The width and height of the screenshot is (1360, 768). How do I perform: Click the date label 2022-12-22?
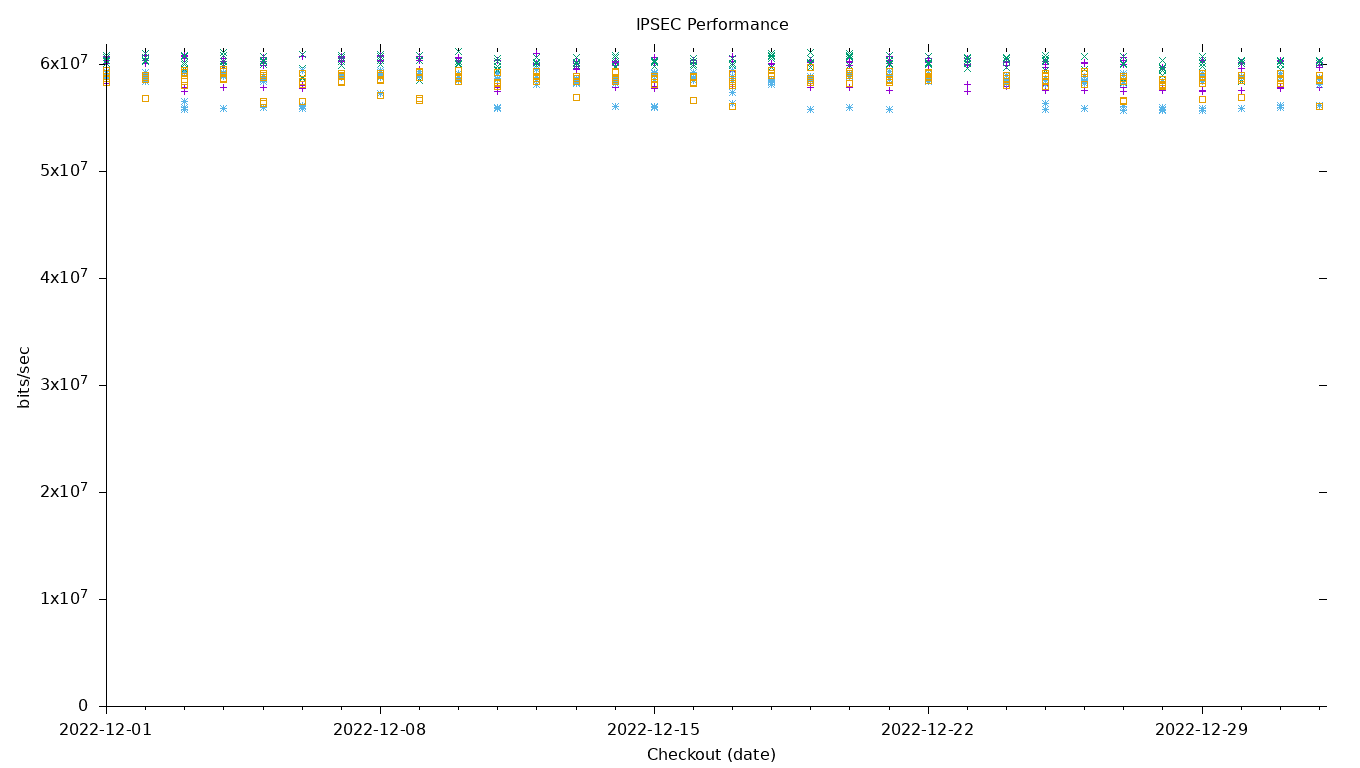coord(928,730)
